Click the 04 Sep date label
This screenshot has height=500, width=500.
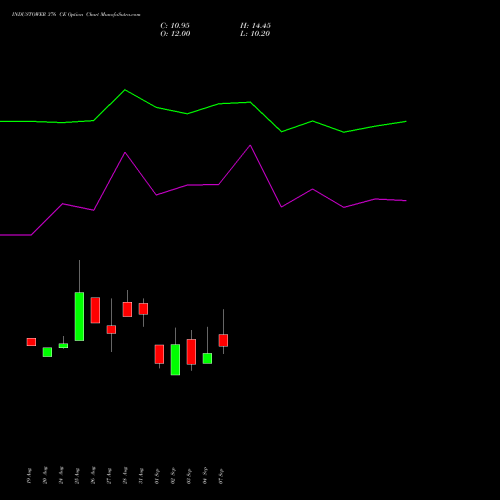(x=205, y=476)
